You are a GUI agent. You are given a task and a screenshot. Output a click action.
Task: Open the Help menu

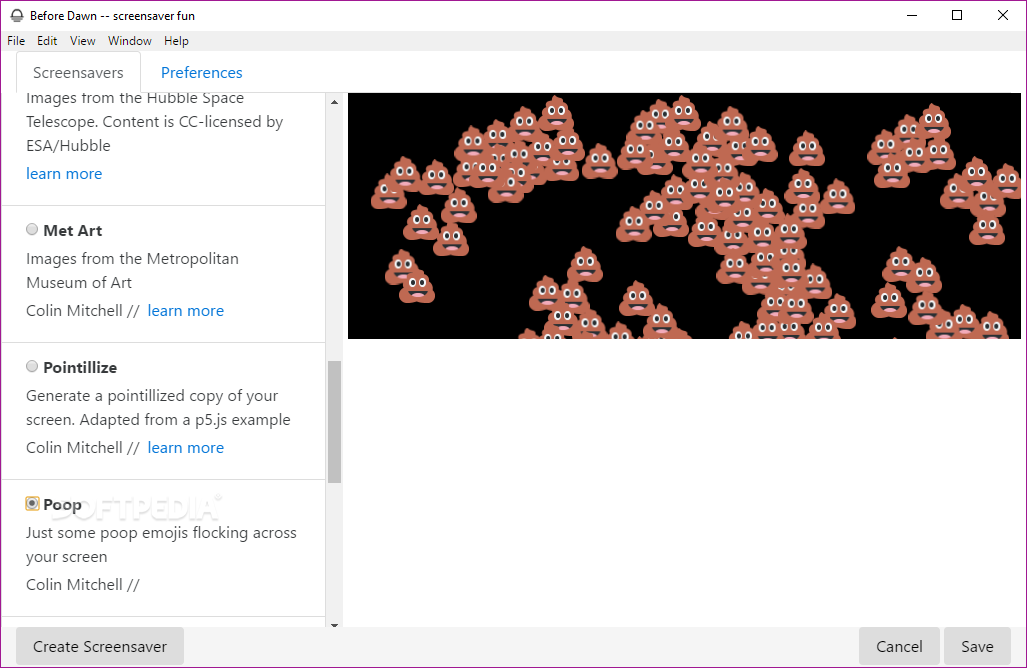coord(176,41)
